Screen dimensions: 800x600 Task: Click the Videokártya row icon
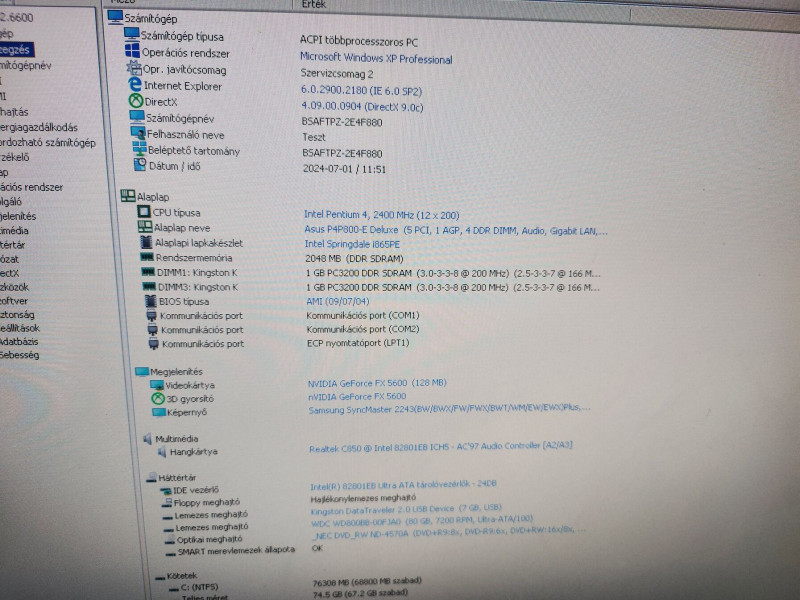point(157,385)
